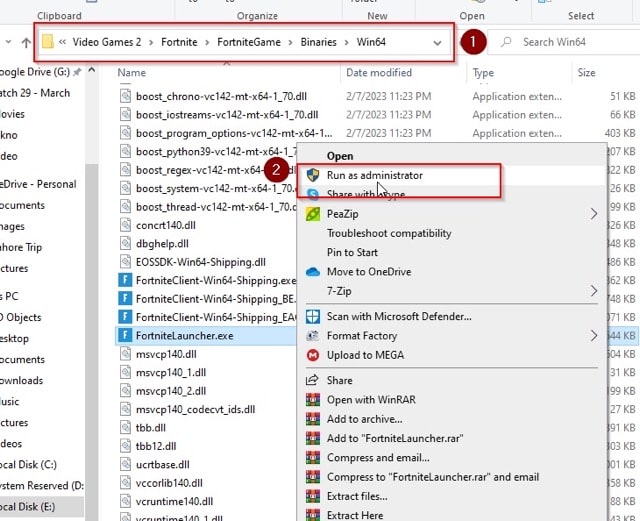Expand the Format Factory submenu arrow
Image resolution: width=640 pixels, height=521 pixels.
[x=593, y=336]
